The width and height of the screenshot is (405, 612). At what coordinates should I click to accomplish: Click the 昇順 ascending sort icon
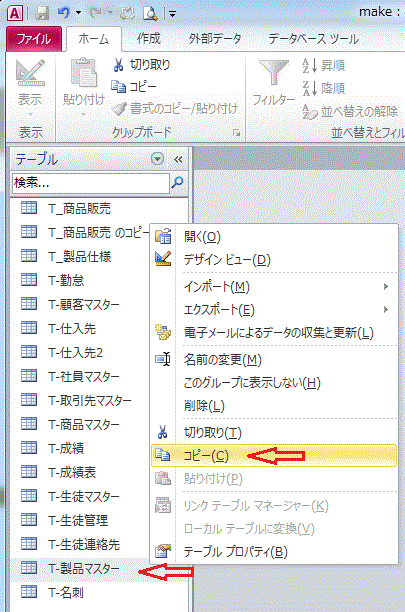(x=309, y=66)
